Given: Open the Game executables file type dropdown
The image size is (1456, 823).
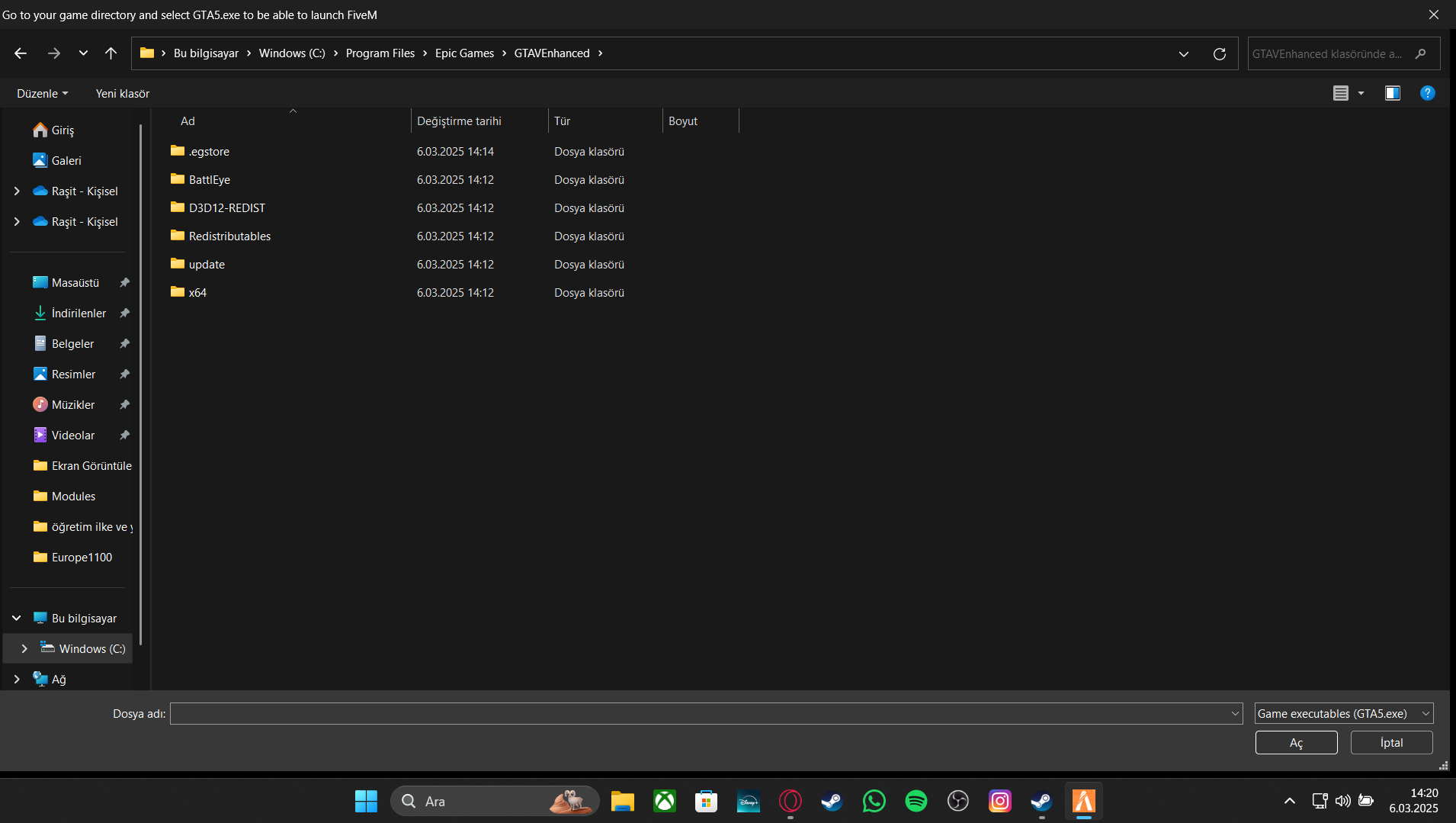Looking at the screenshot, I should point(1344,713).
